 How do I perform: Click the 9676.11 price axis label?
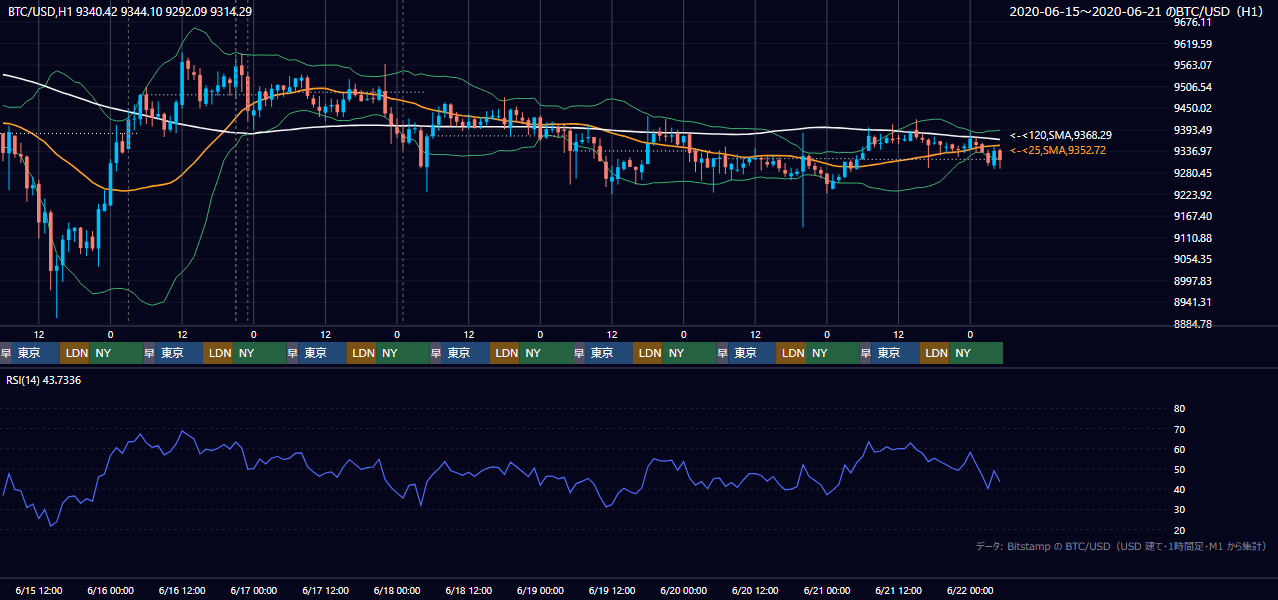pyautogui.click(x=1193, y=22)
